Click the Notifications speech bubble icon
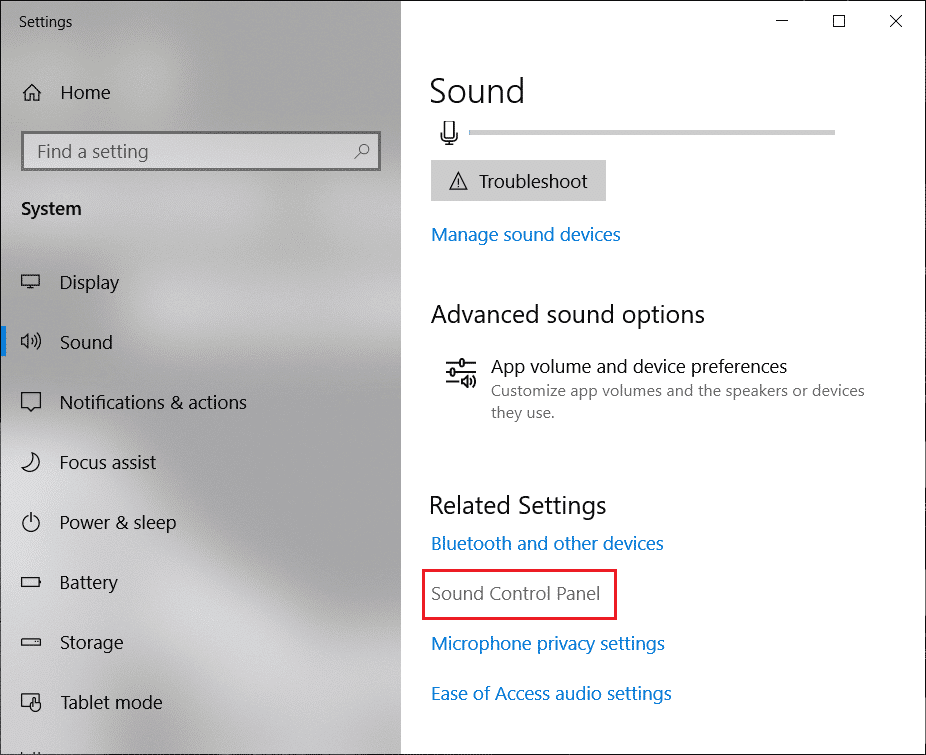Image resolution: width=926 pixels, height=755 pixels. click(x=31, y=402)
